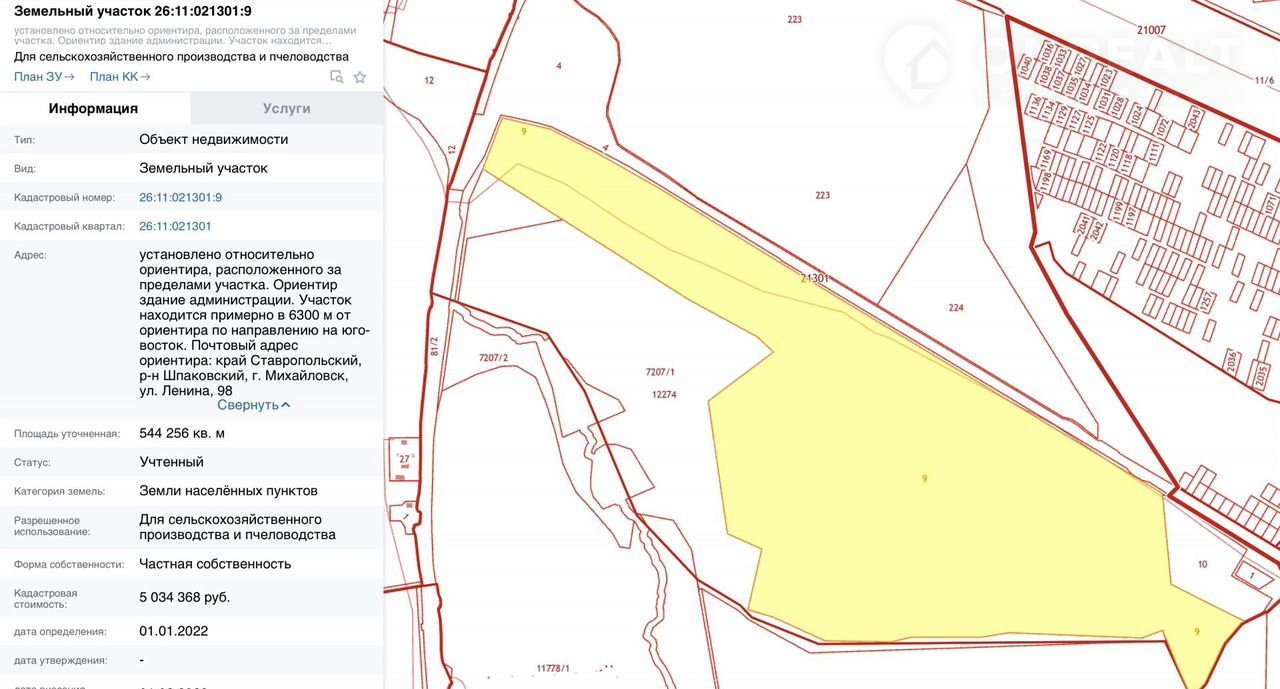Select parcel 224 on the map
Viewport: 1280px width, 689px height.
pyautogui.click(x=956, y=308)
